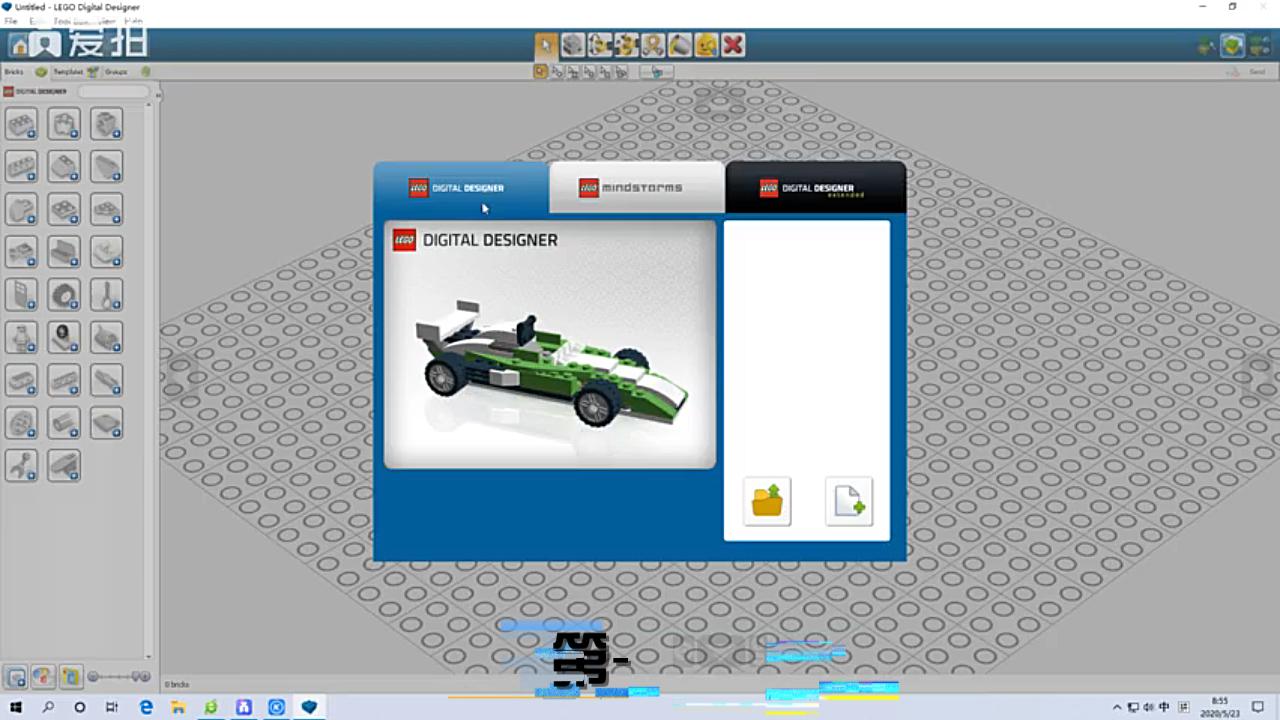Select the red X Delete tool
Viewport: 1280px width, 720px height.
(733, 45)
